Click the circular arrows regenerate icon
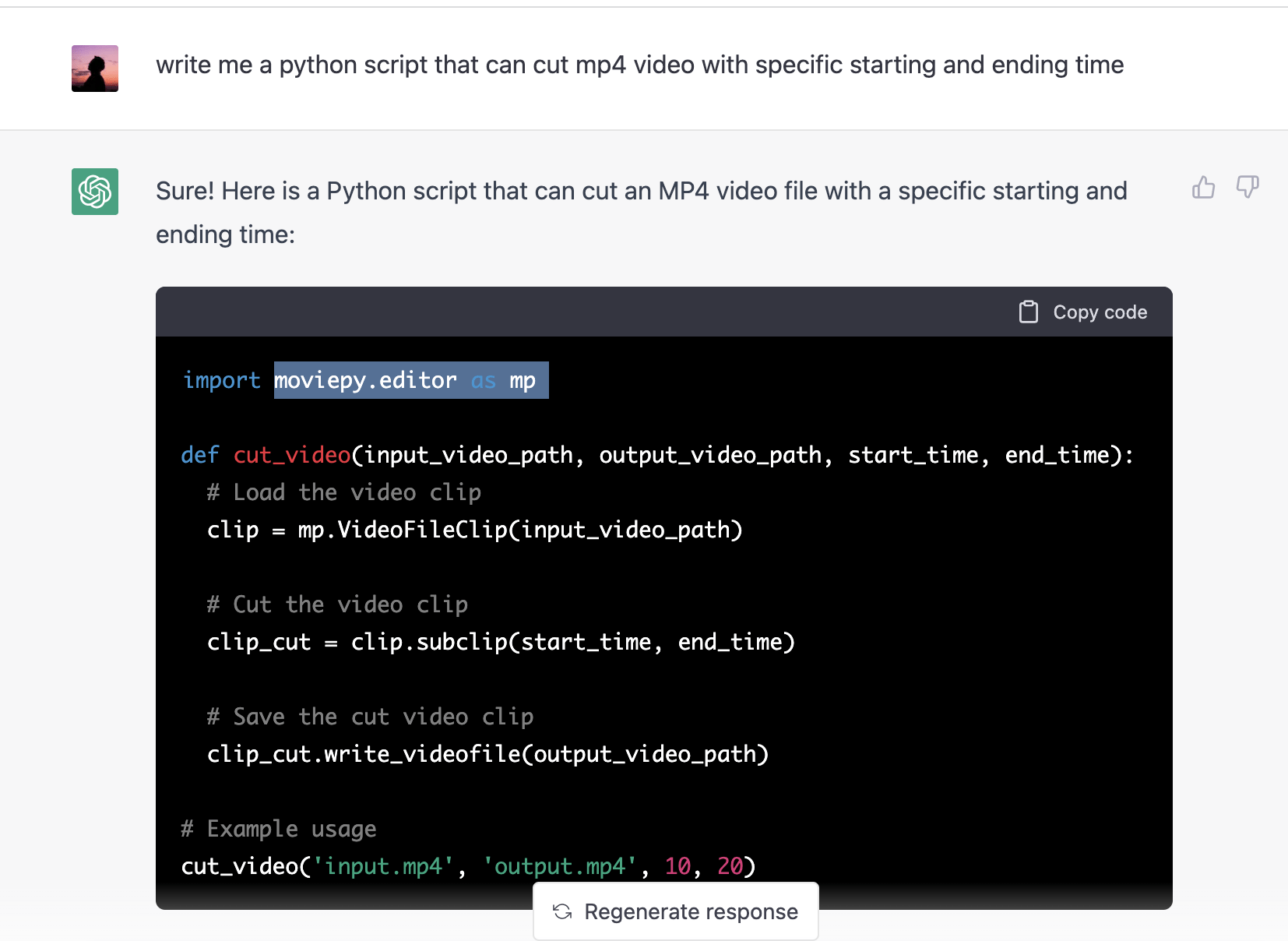1288x941 pixels. 562,911
